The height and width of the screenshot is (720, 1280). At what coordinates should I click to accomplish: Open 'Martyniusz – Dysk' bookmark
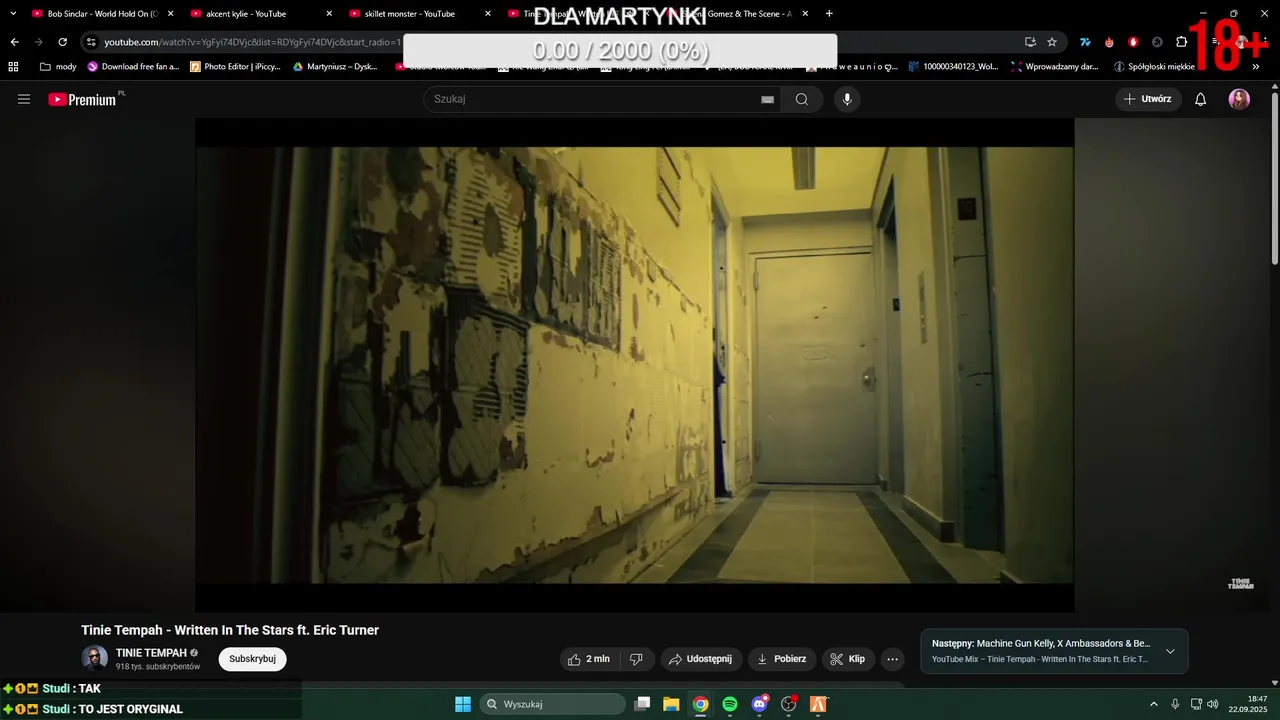335,67
